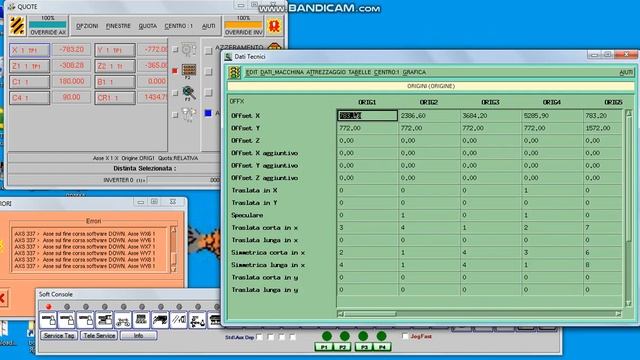Tick the last Std\Aux Dep checkbox
The width and height of the screenshot is (640, 360).
tap(293, 337)
